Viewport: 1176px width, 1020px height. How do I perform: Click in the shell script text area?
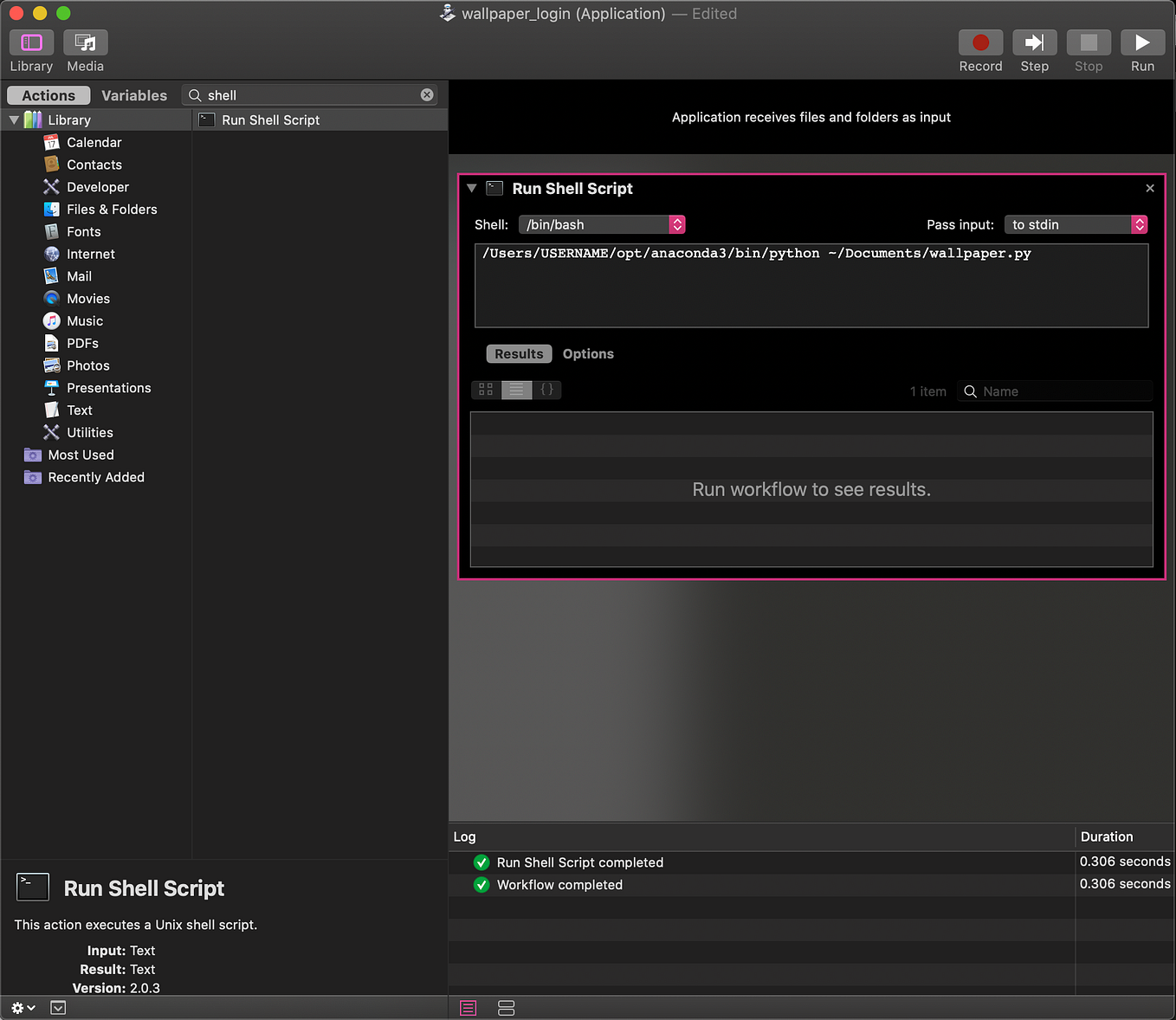click(811, 286)
